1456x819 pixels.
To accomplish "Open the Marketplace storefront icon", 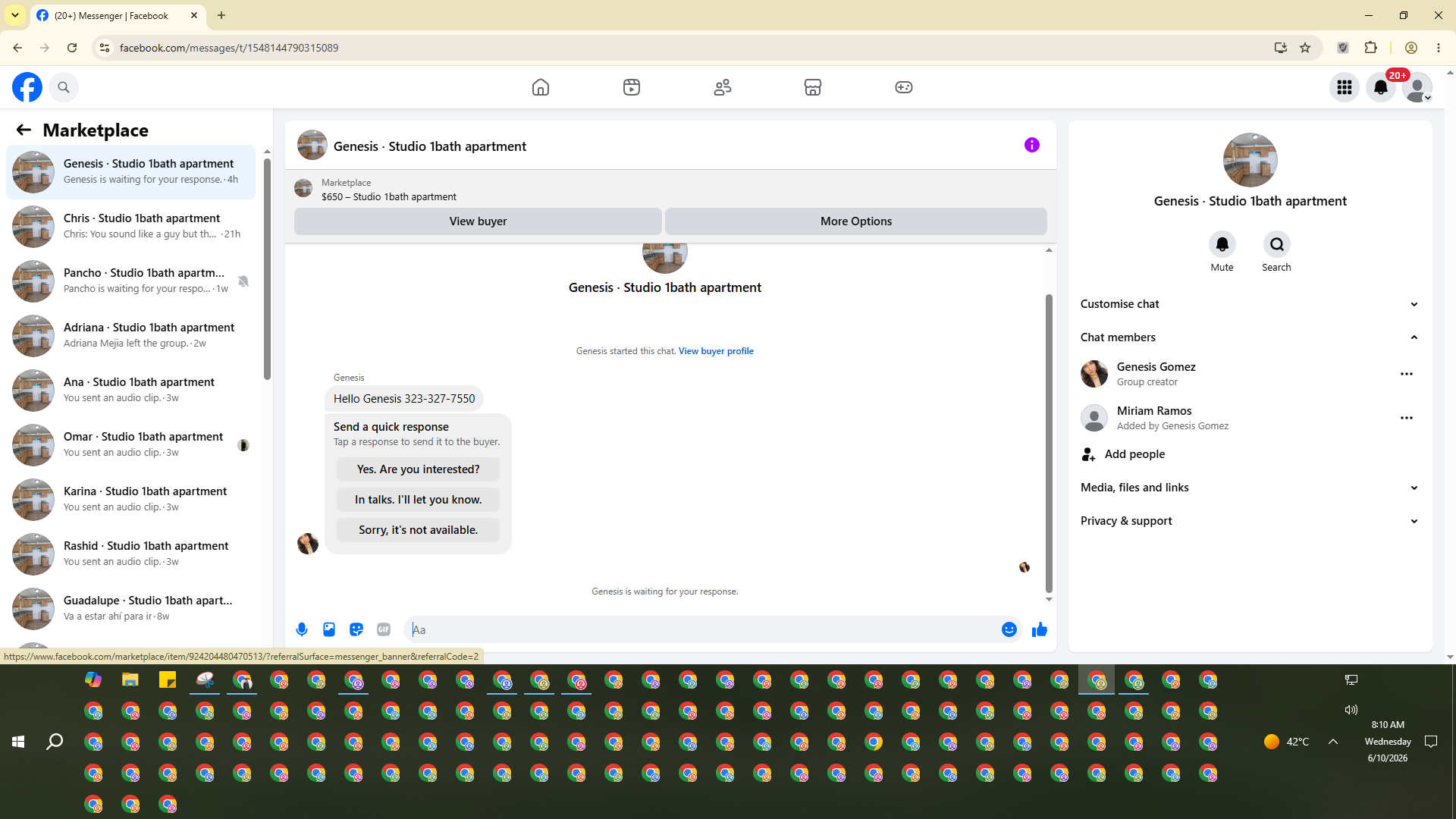I will point(813,87).
